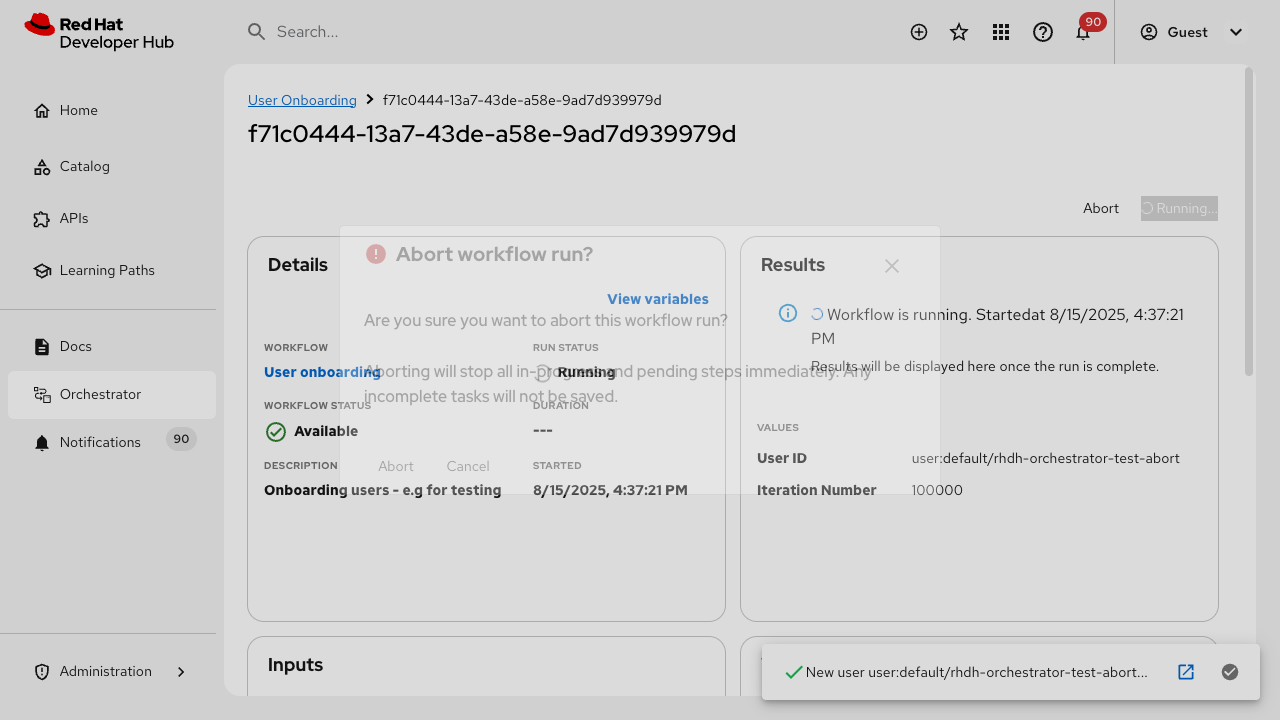The image size is (1280, 720).
Task: Follow the User Onboarding breadcrumb link
Action: [302, 100]
